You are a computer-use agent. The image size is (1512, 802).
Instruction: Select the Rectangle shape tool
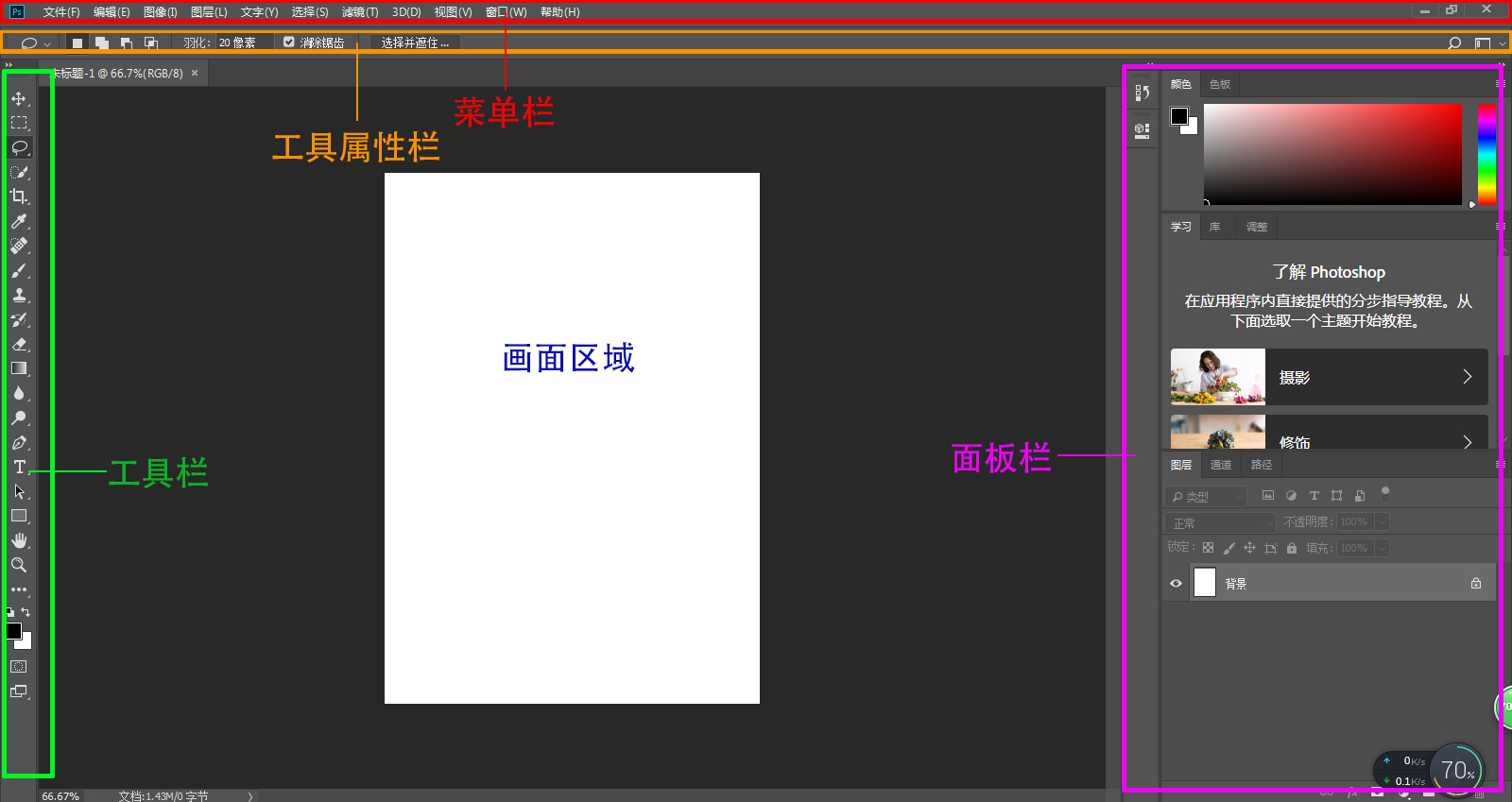click(x=19, y=516)
